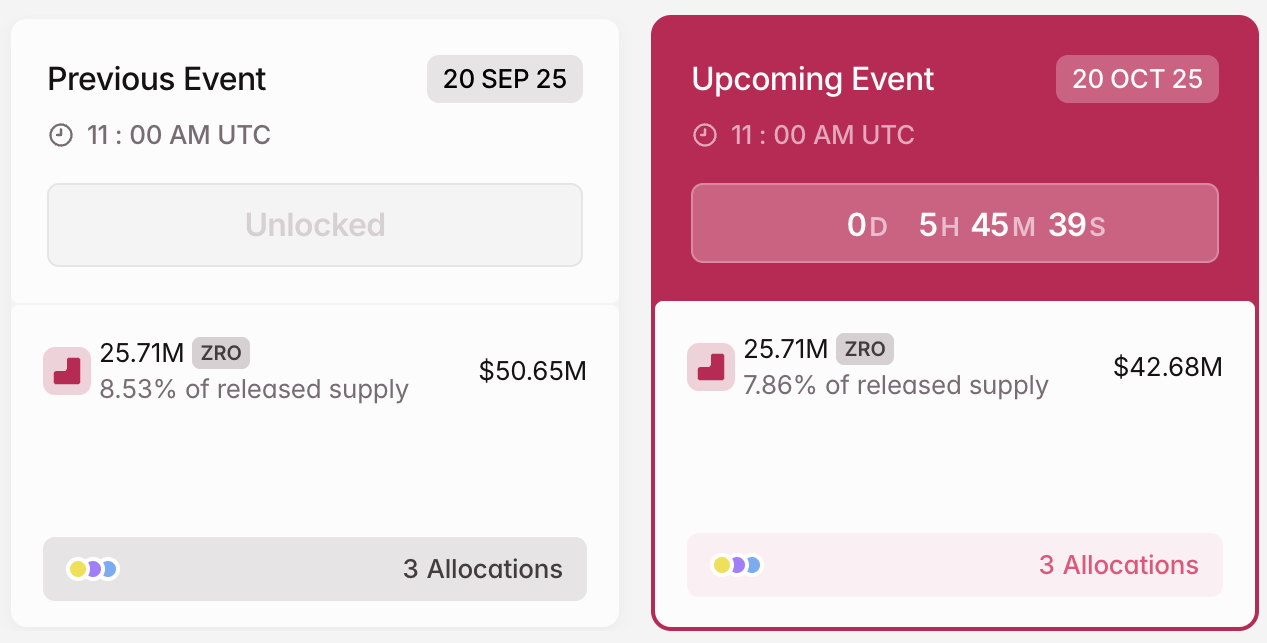Screen dimensions: 1267x643
Task: Click the ZRO badge in Previous Event card
Action: (221, 352)
